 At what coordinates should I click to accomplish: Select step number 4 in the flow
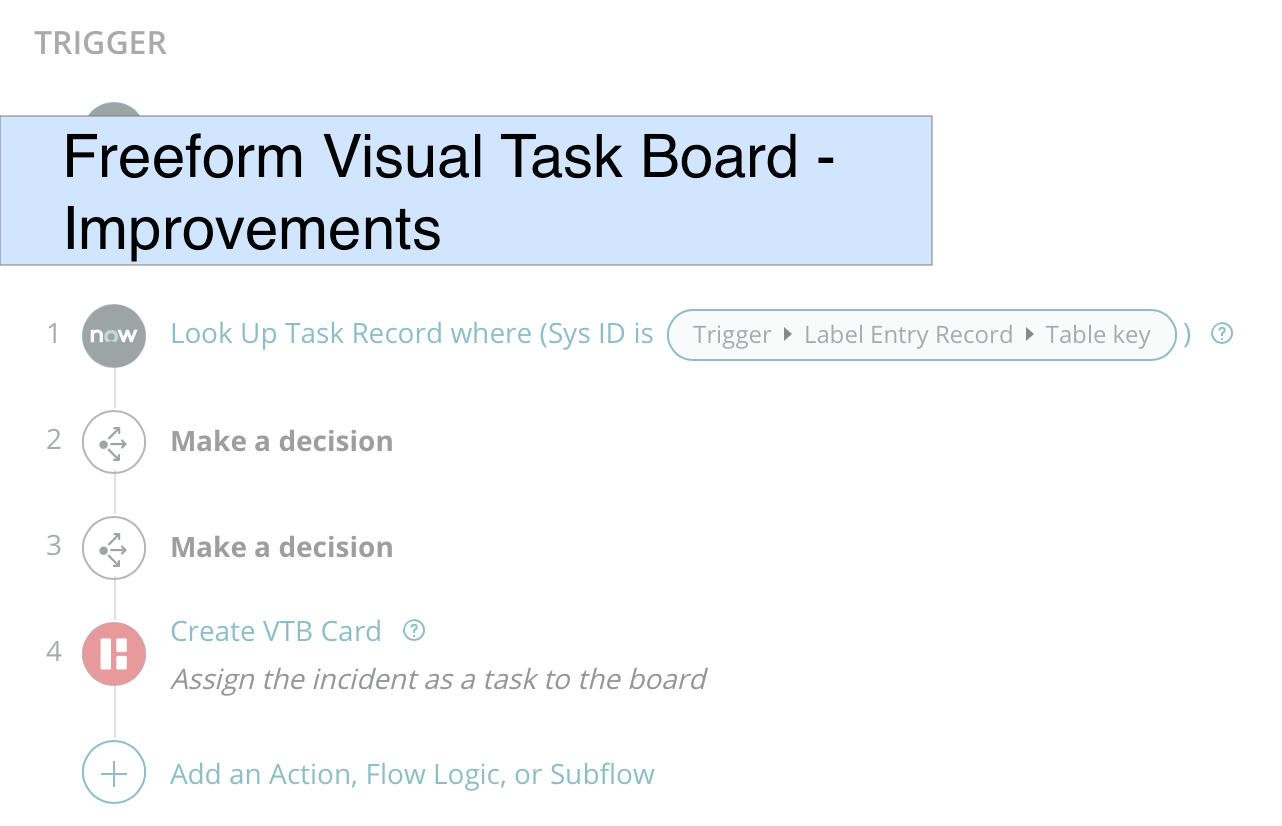[54, 652]
